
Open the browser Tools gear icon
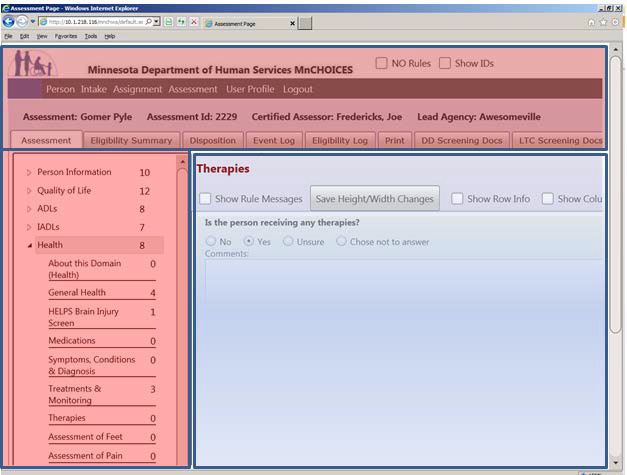tap(615, 22)
